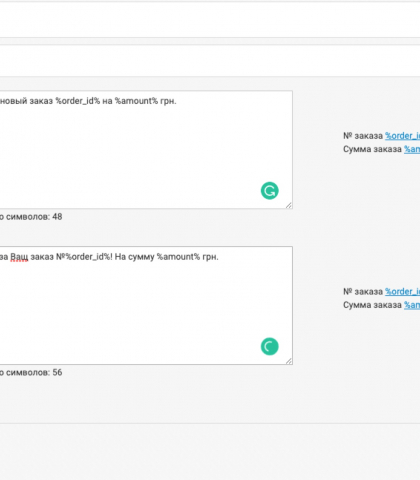This screenshot has width=420, height=480.
Task: Open Grammarly icon in new order message textarea
Action: pyautogui.click(x=269, y=191)
